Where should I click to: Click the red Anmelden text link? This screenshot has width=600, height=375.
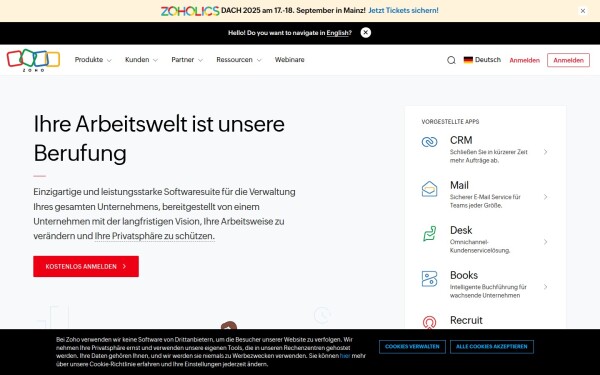pyautogui.click(x=525, y=60)
